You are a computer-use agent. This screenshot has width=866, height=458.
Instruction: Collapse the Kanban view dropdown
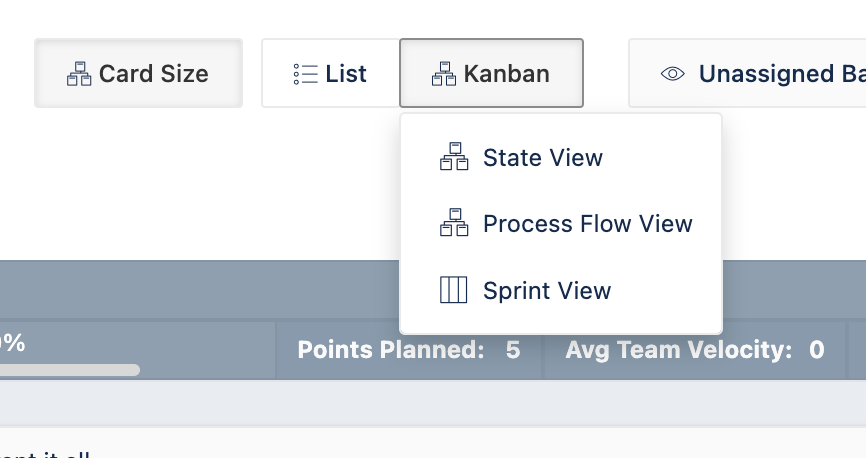tap(491, 73)
